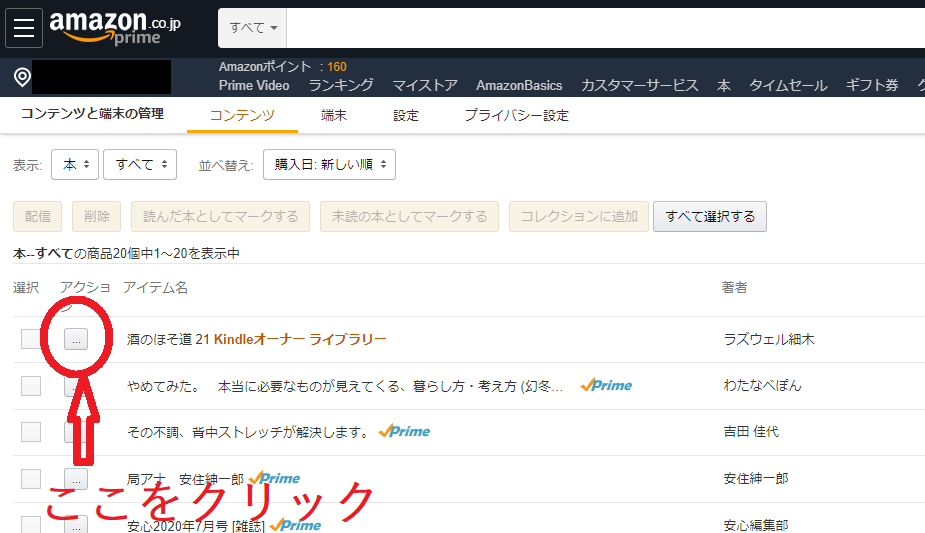The image size is (925, 533).
Task: Click the delivery location pin icon
Action: pyautogui.click(x=22, y=77)
